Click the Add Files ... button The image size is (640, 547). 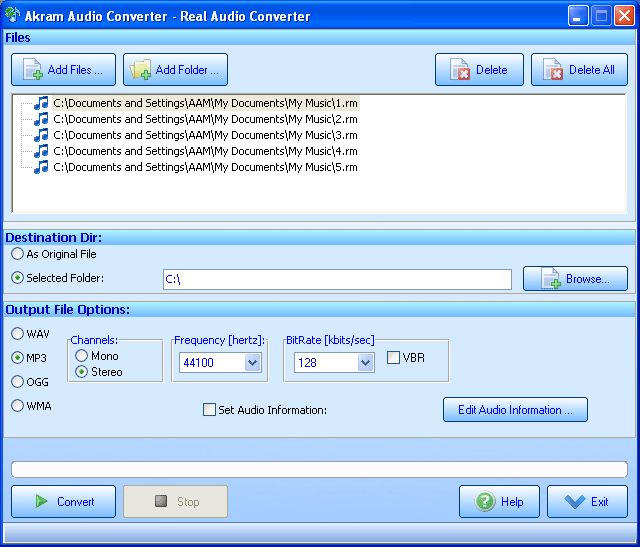click(x=63, y=69)
